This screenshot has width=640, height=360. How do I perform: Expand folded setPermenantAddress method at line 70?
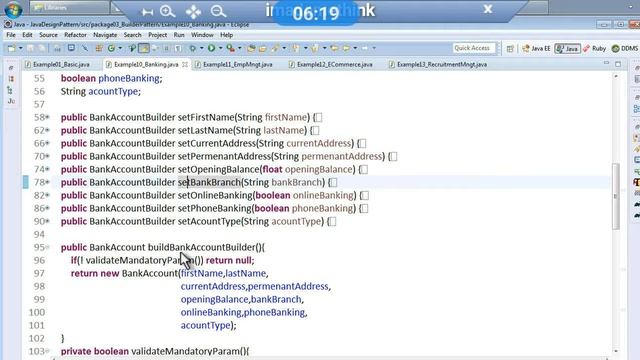[47, 157]
